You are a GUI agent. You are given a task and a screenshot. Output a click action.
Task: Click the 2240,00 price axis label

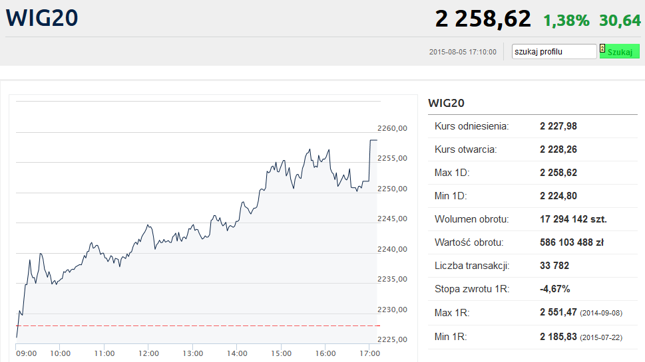392,249
